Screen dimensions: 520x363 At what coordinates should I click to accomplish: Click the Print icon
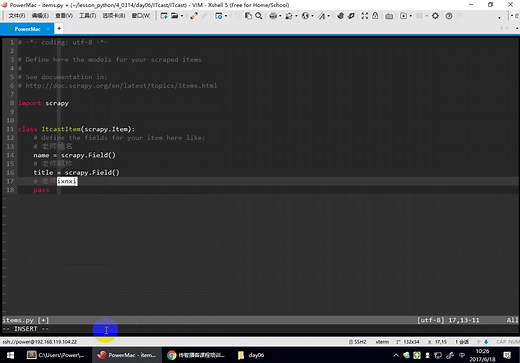point(273,16)
